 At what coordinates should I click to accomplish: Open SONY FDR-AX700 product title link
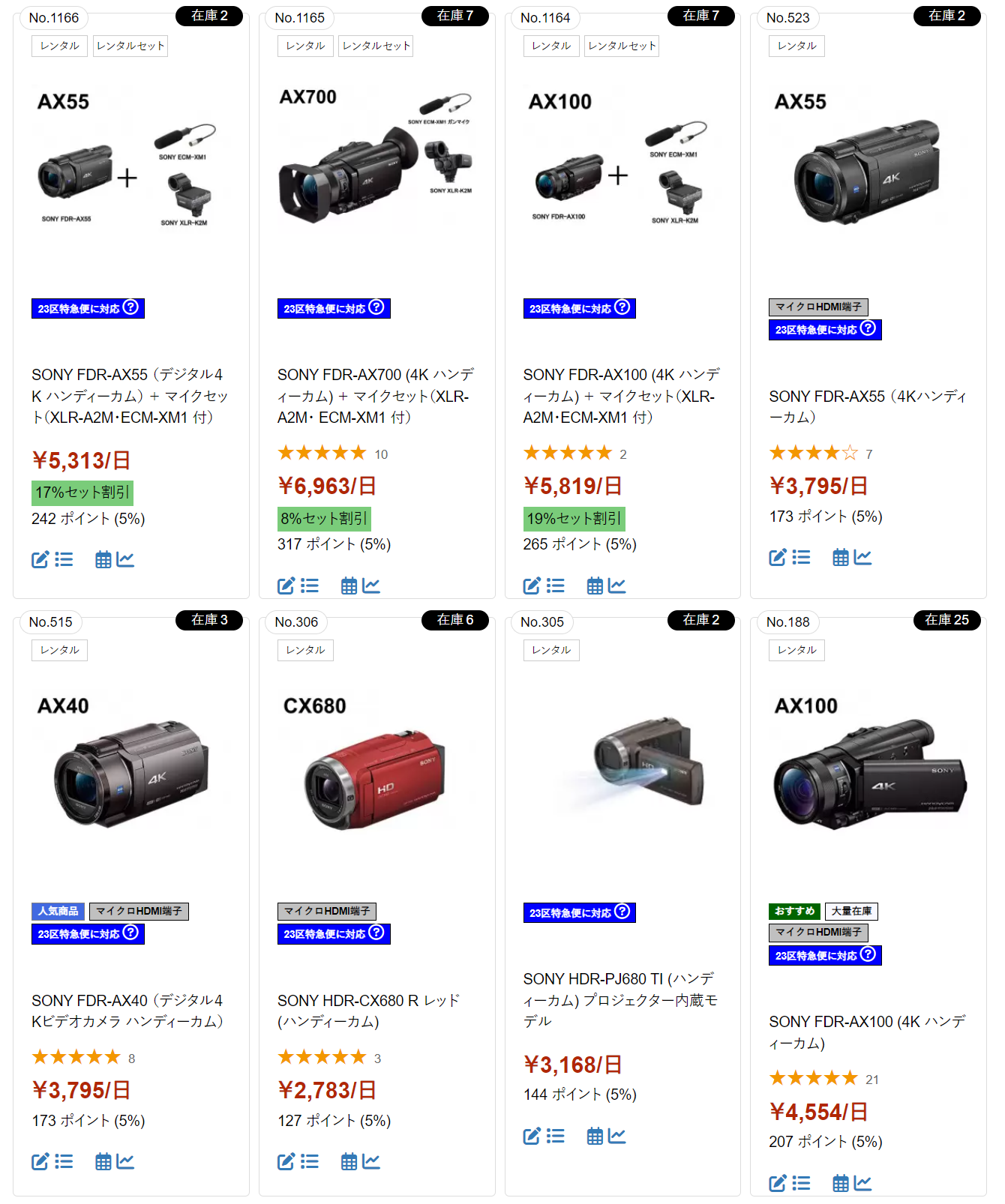point(376,396)
